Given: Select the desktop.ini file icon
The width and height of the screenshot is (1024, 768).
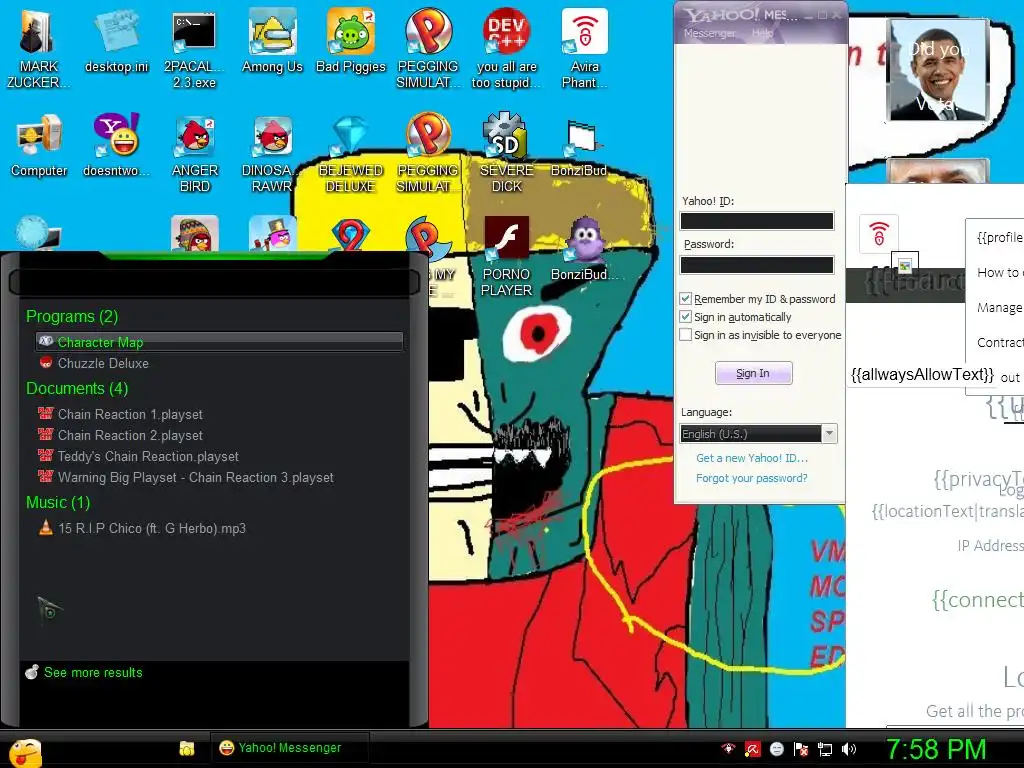Looking at the screenshot, I should [x=116, y=42].
